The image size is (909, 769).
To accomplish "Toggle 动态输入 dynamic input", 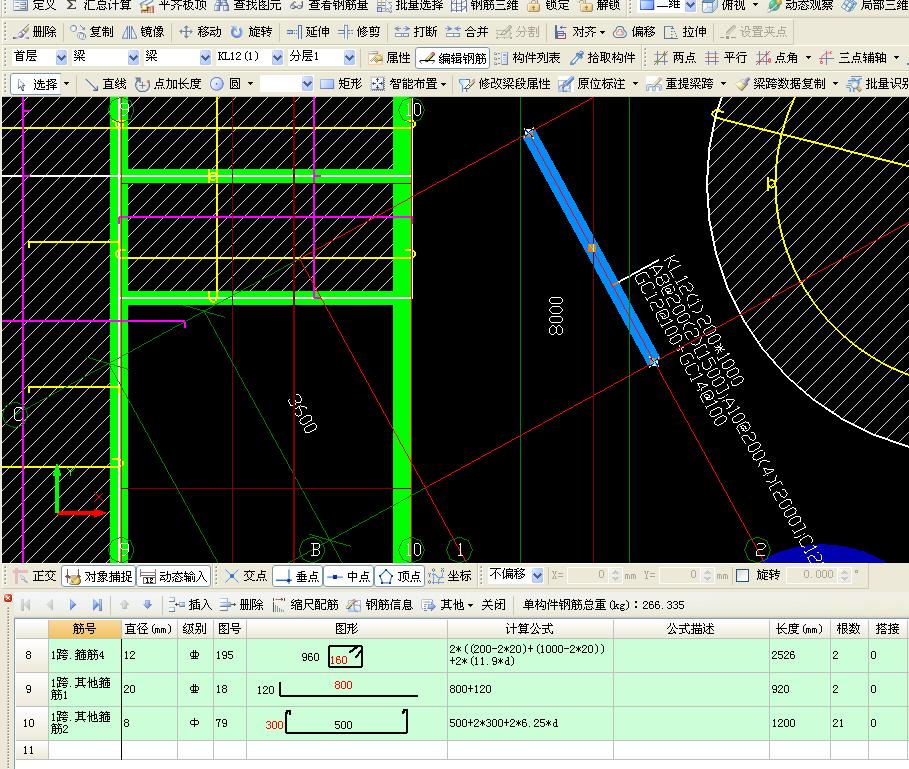I will point(173,576).
